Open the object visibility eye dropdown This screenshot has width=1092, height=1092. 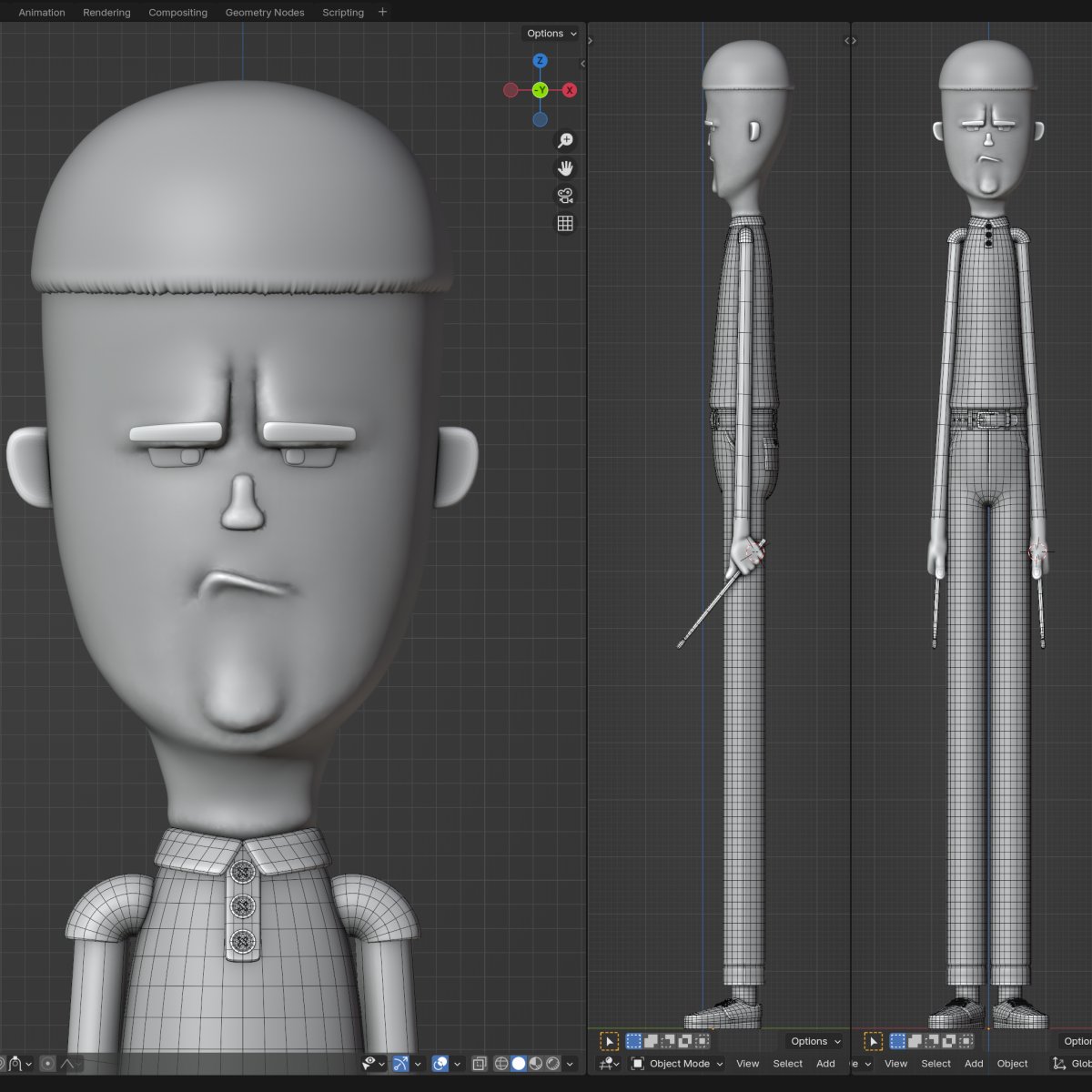click(x=375, y=1064)
